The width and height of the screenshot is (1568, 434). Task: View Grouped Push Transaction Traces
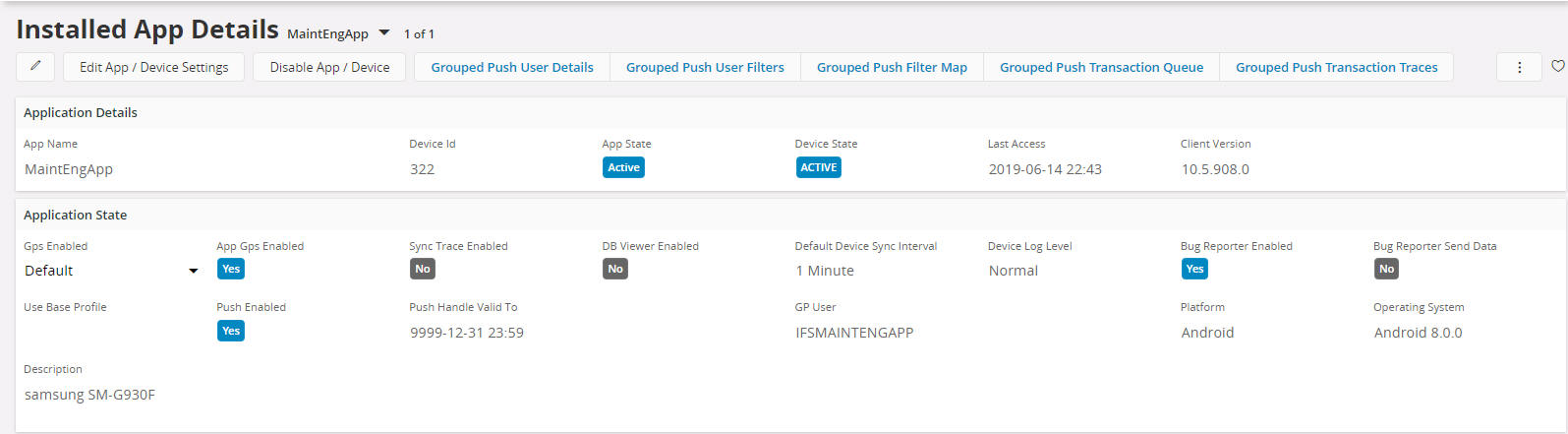1336,67
